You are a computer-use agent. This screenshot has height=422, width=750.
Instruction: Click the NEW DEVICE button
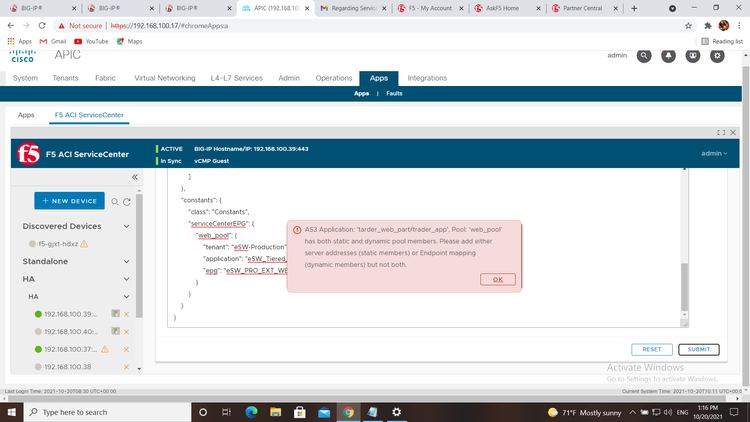tap(69, 201)
